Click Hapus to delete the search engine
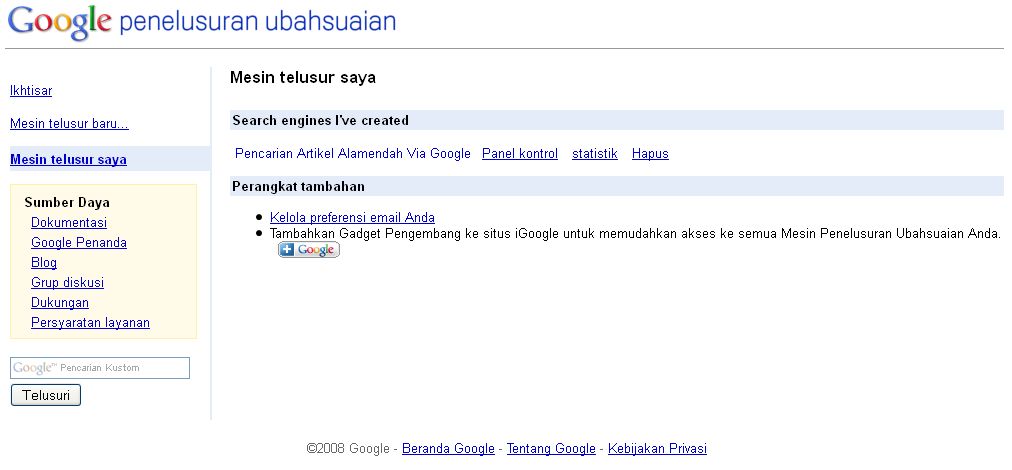 pos(650,154)
